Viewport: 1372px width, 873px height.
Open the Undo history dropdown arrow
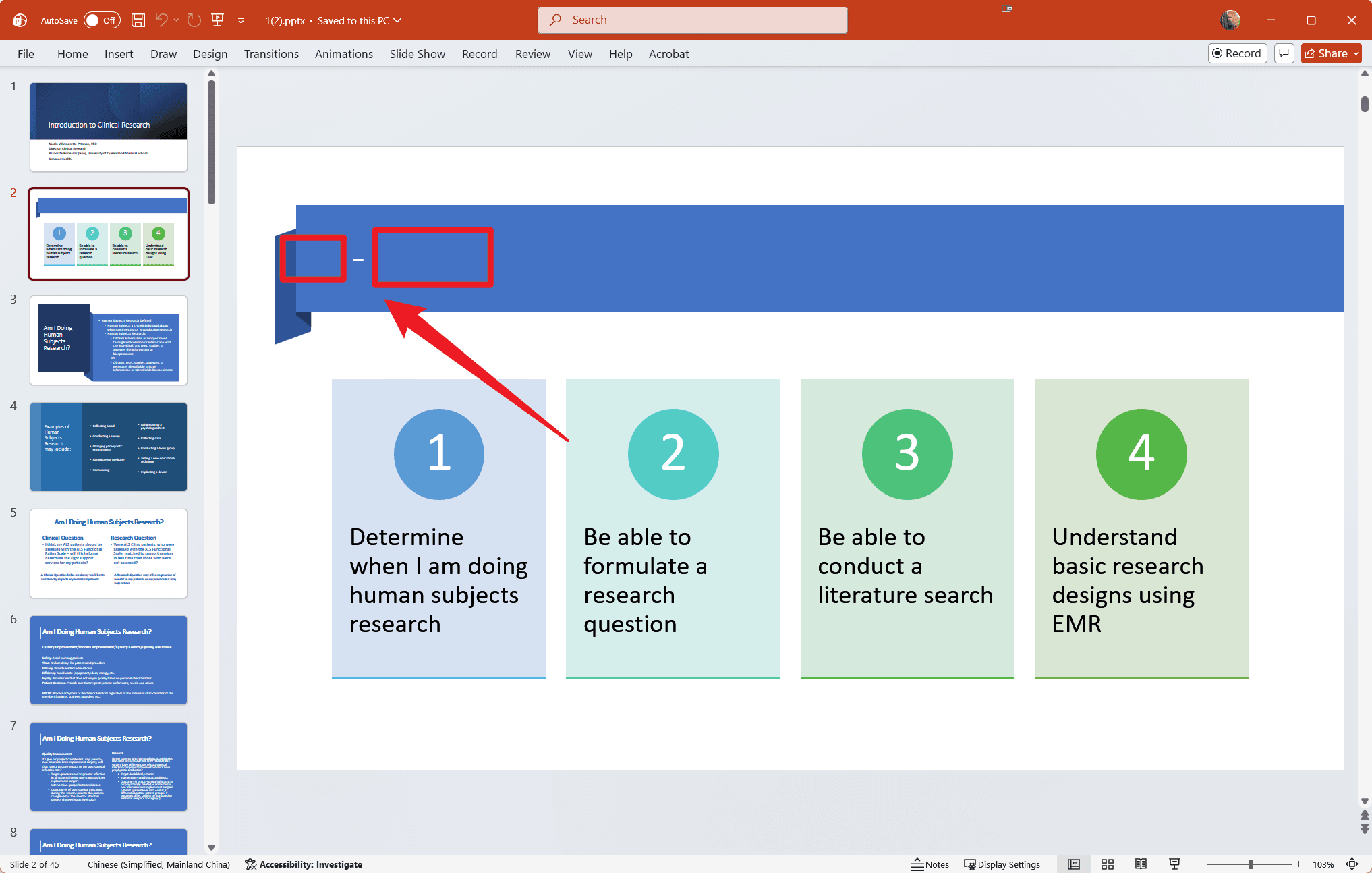pos(177,20)
